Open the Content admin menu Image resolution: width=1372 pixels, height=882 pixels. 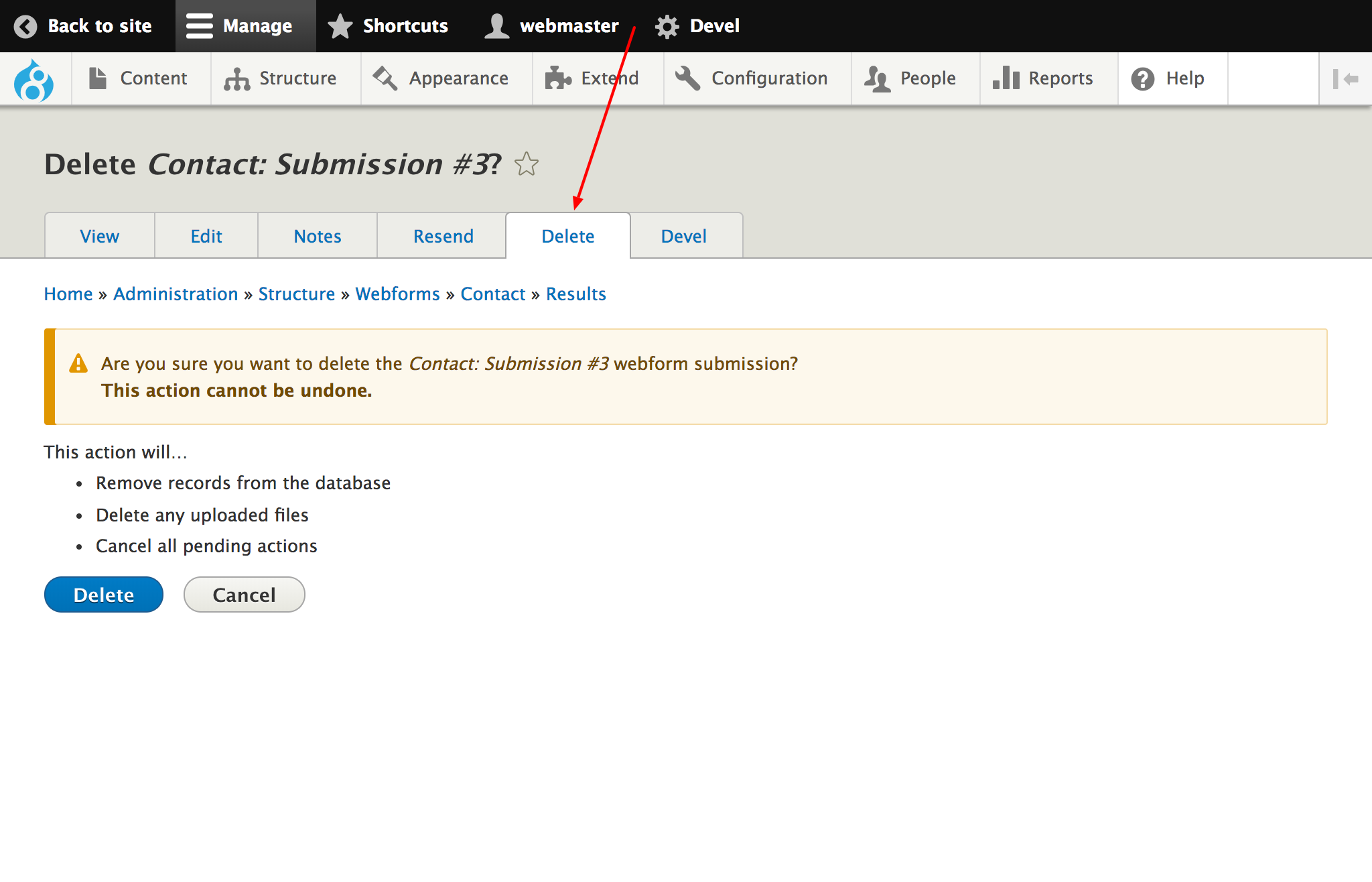point(141,78)
